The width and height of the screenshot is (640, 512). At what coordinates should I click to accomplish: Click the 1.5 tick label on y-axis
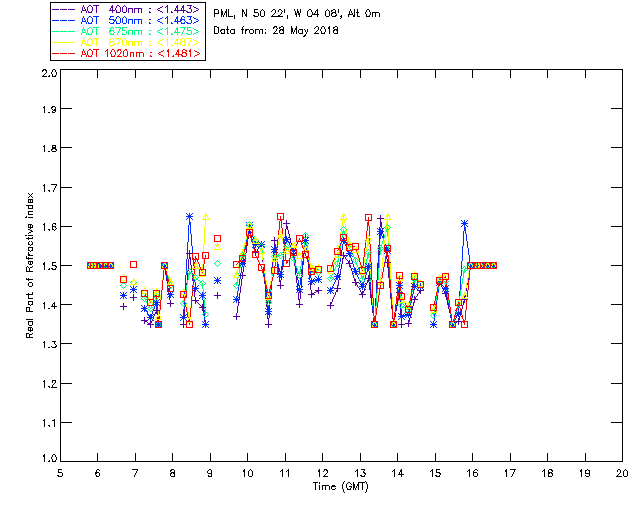click(47, 266)
